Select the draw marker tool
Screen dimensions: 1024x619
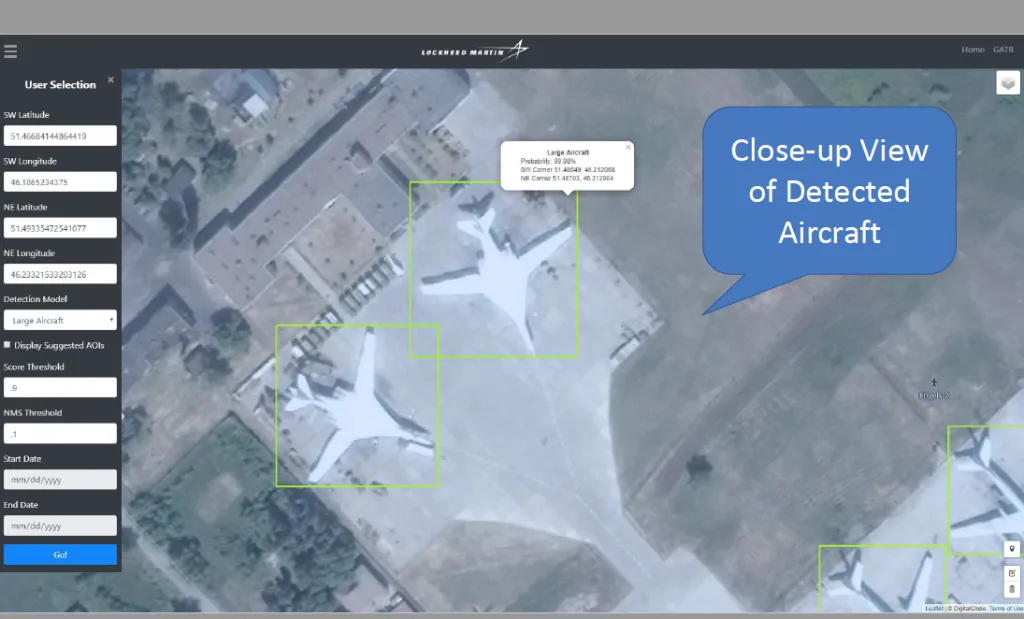coord(1012,549)
